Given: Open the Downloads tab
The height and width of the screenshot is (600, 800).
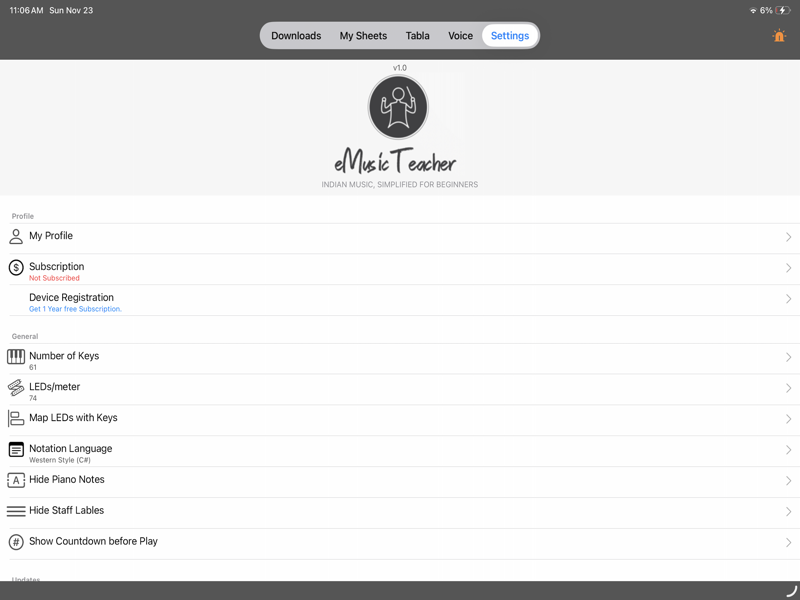Looking at the screenshot, I should [296, 35].
